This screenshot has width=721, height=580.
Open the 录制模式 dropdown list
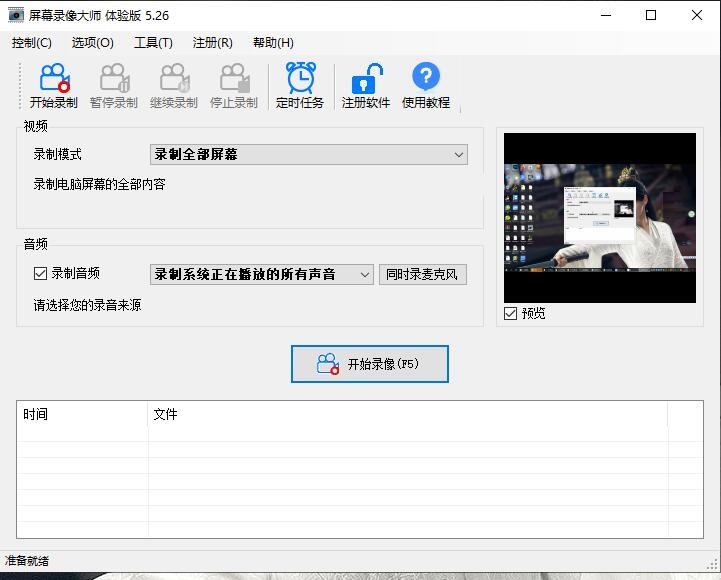309,155
